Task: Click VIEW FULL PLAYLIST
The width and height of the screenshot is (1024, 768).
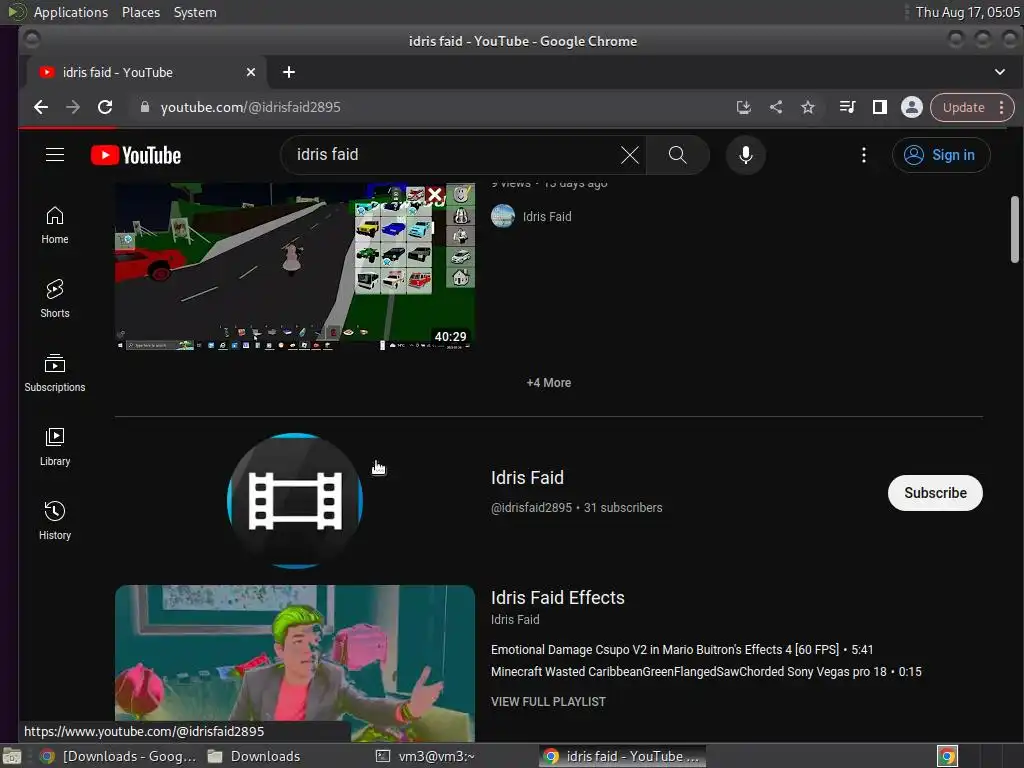Action: pos(548,701)
